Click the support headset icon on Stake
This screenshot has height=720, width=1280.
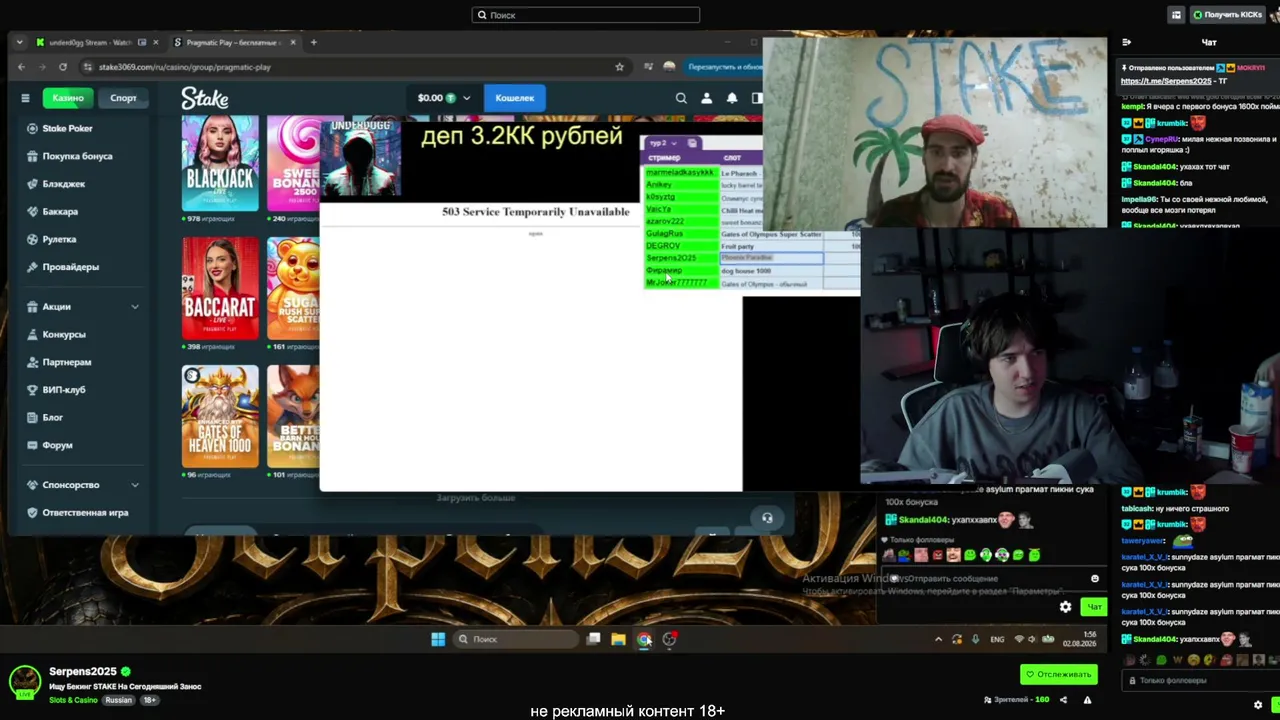767,518
